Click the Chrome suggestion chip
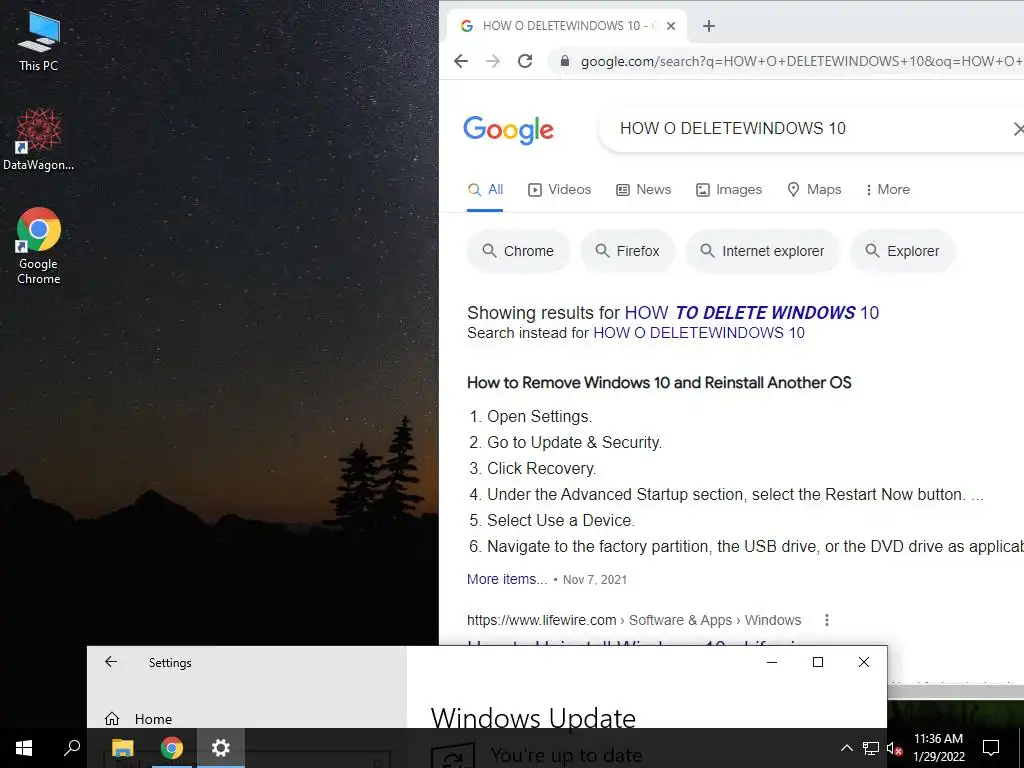 [518, 251]
